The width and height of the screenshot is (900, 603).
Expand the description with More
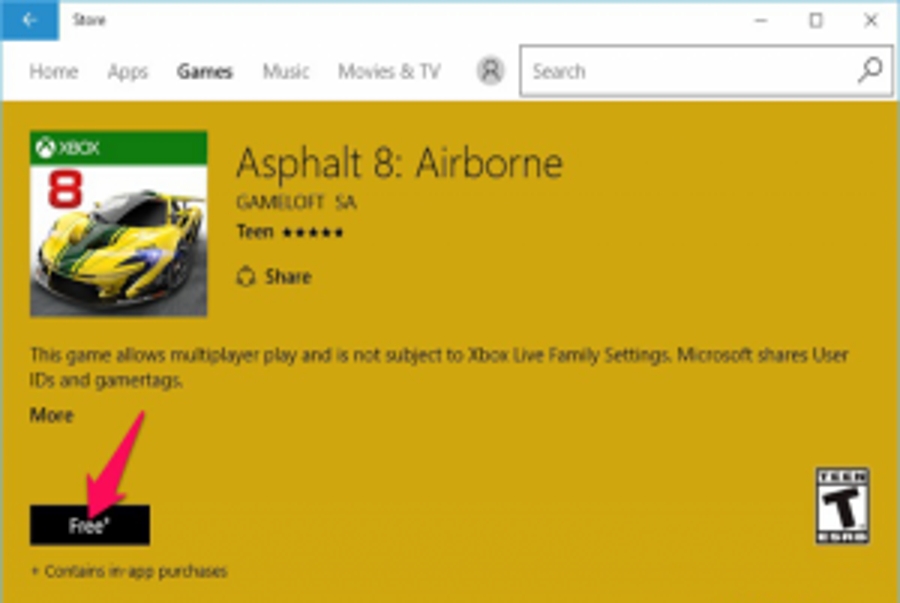pyautogui.click(x=51, y=415)
